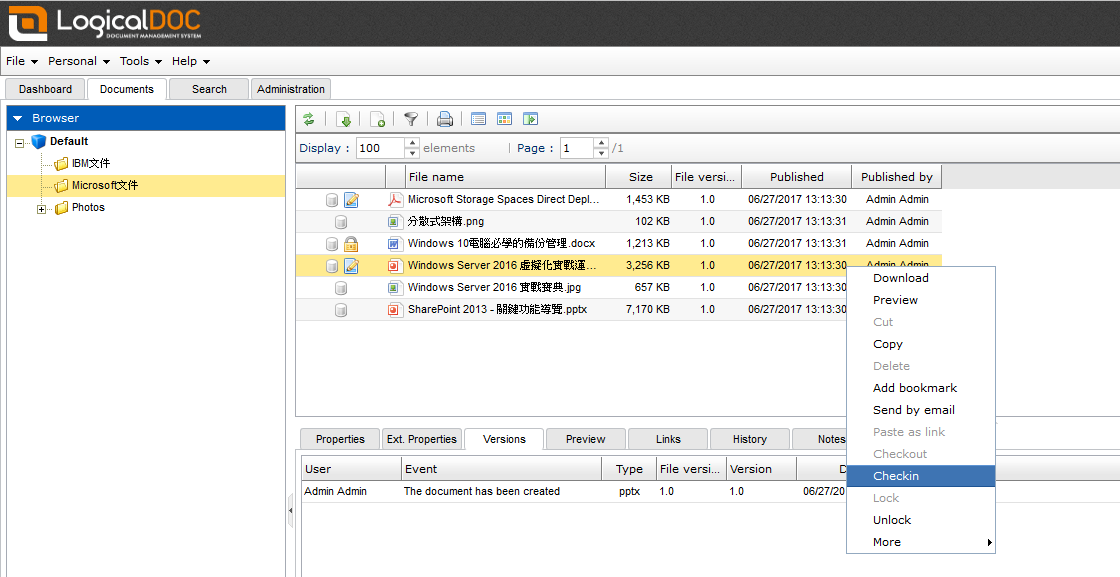Image resolution: width=1120 pixels, height=577 pixels.
Task: Click the Event column header in the versions grid
Action: point(501,469)
